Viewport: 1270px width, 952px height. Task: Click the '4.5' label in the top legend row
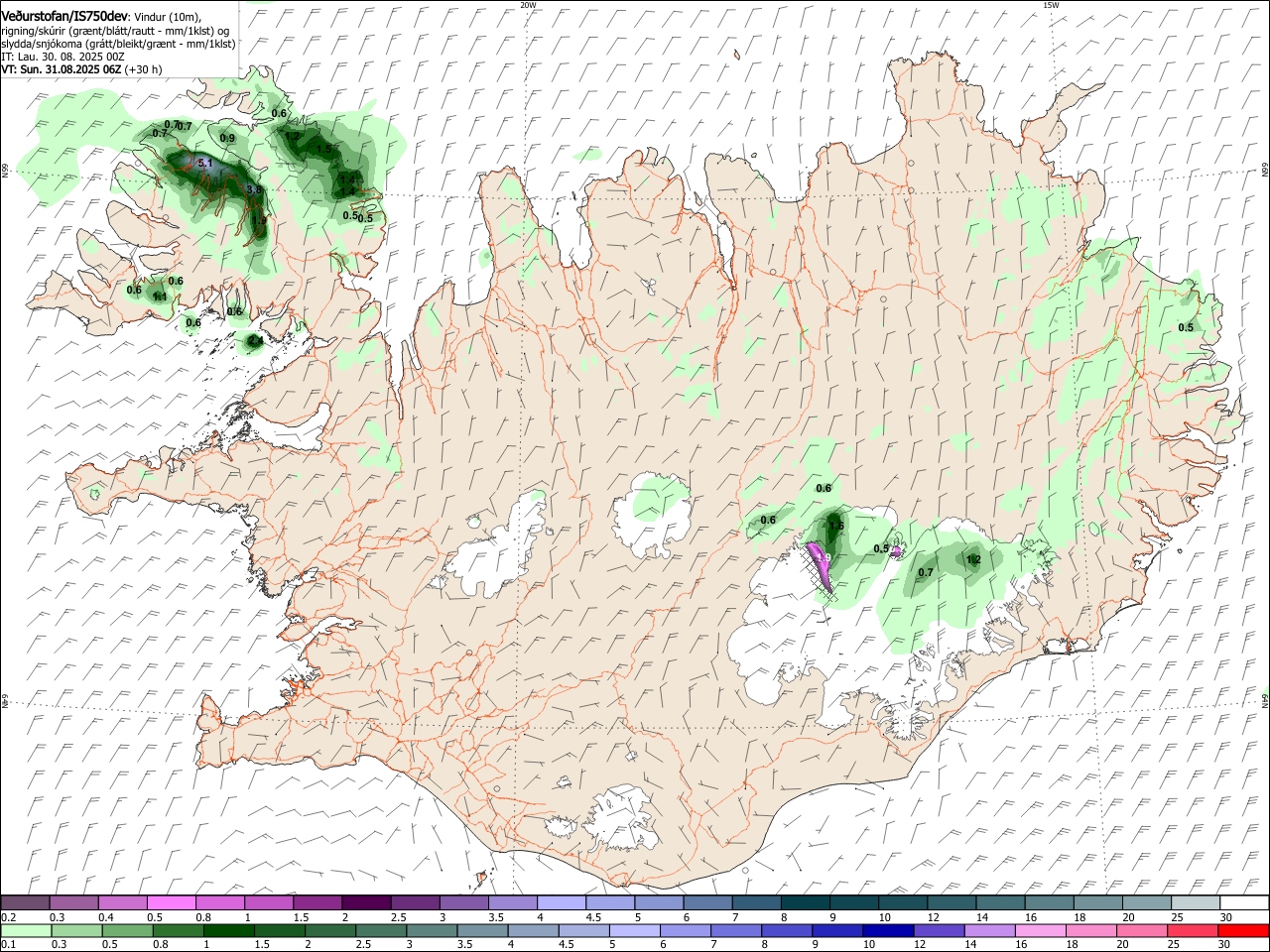(593, 917)
